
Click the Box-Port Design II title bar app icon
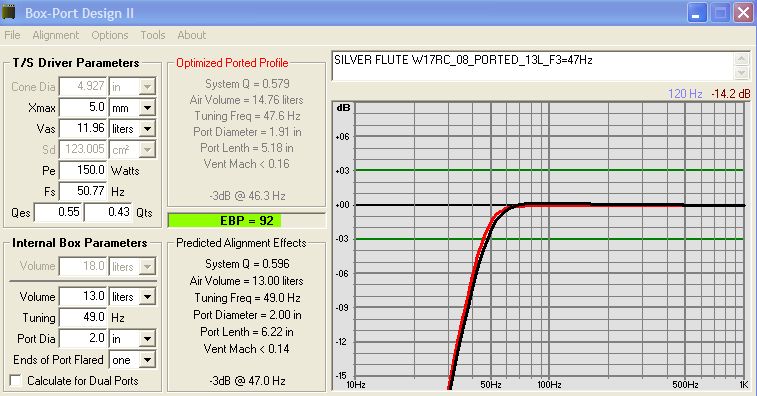[x=9, y=12]
